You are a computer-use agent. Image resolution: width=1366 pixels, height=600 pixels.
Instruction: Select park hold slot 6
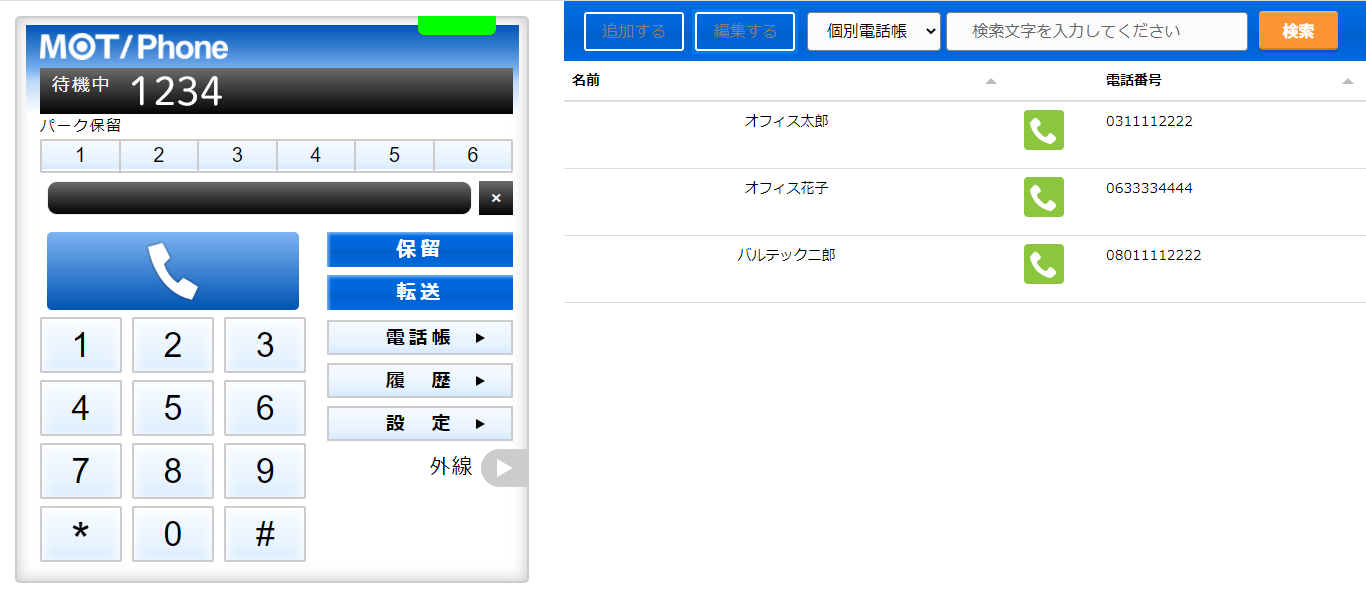473,156
